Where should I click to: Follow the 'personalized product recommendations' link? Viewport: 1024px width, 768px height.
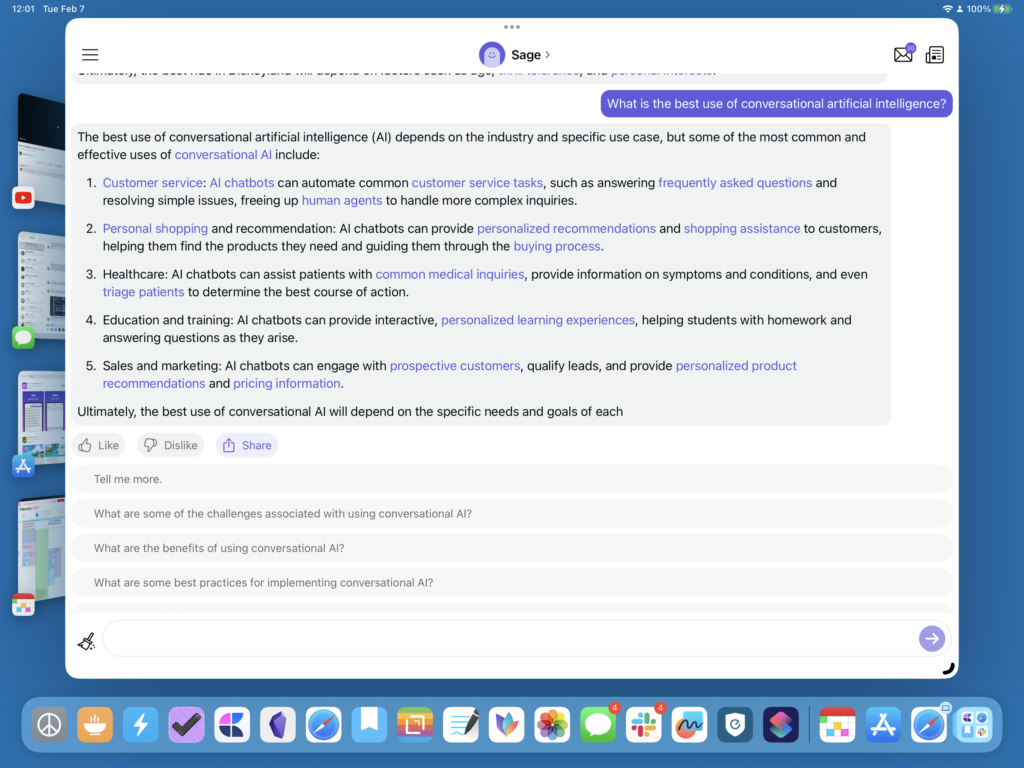[736, 366]
